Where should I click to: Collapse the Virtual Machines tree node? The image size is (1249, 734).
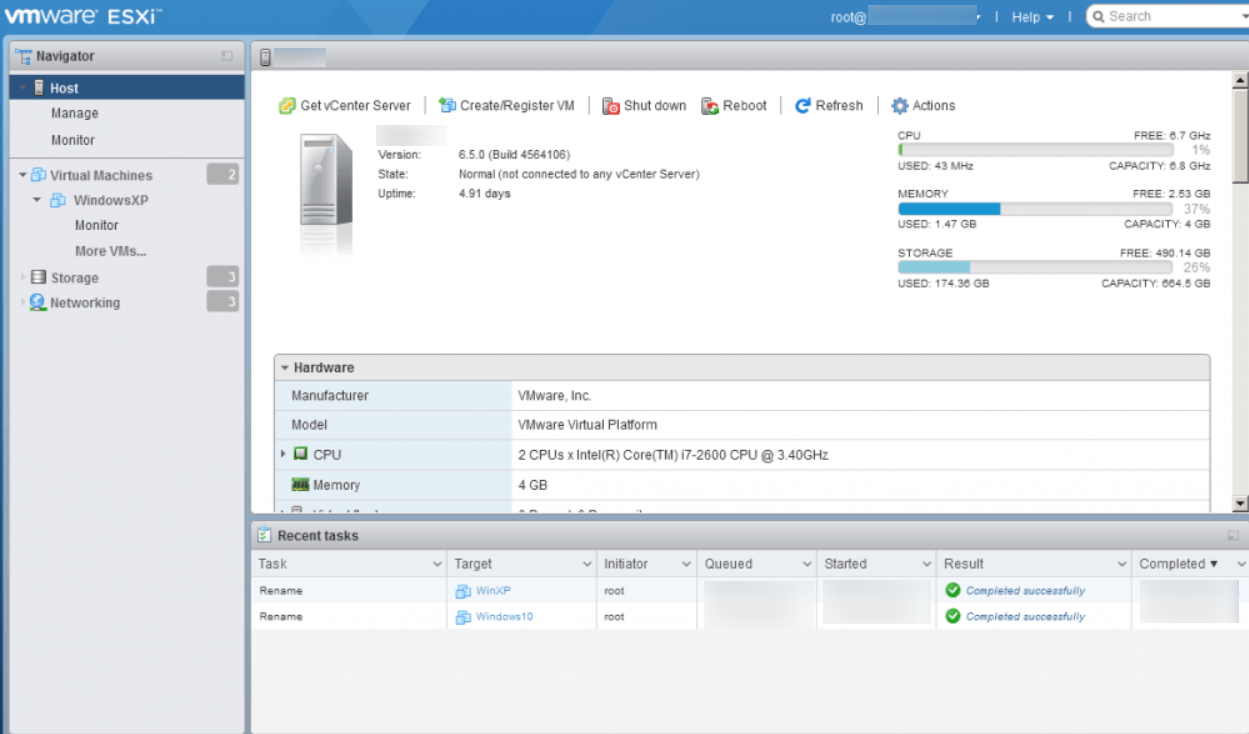click(x=23, y=175)
